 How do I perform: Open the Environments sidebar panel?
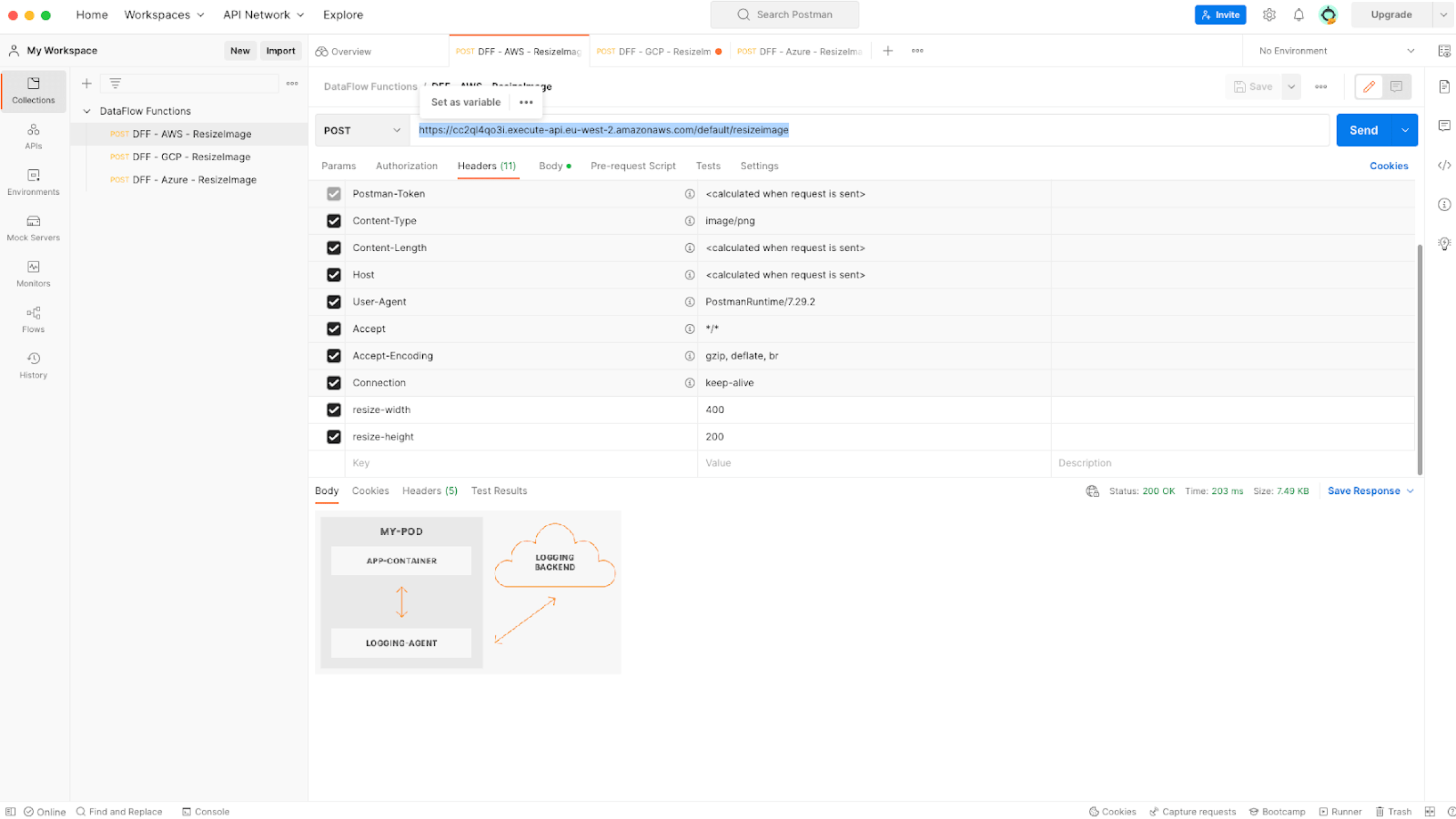point(33,181)
